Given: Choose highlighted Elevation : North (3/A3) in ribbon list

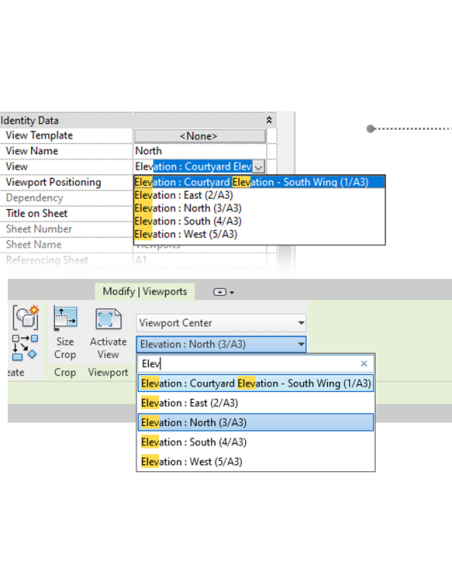Looking at the screenshot, I should pyautogui.click(x=256, y=422).
